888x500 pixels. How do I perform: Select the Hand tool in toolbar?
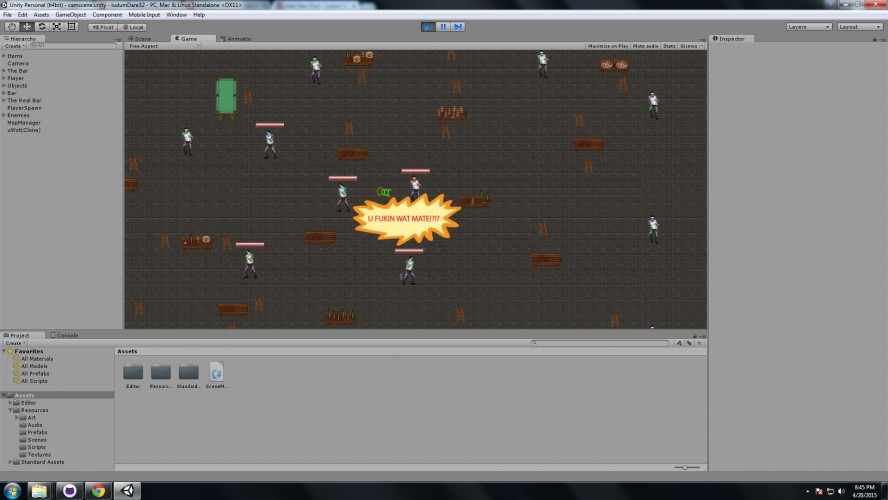(11, 27)
